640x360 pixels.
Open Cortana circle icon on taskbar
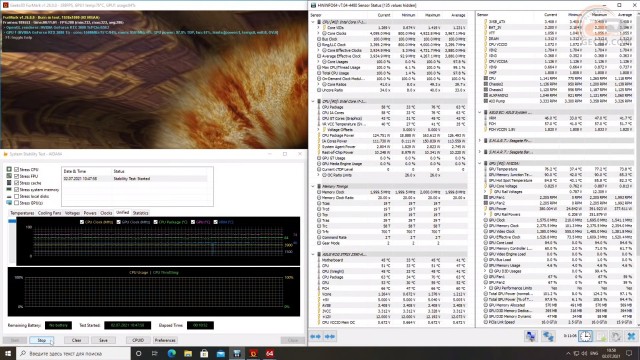click(138, 353)
